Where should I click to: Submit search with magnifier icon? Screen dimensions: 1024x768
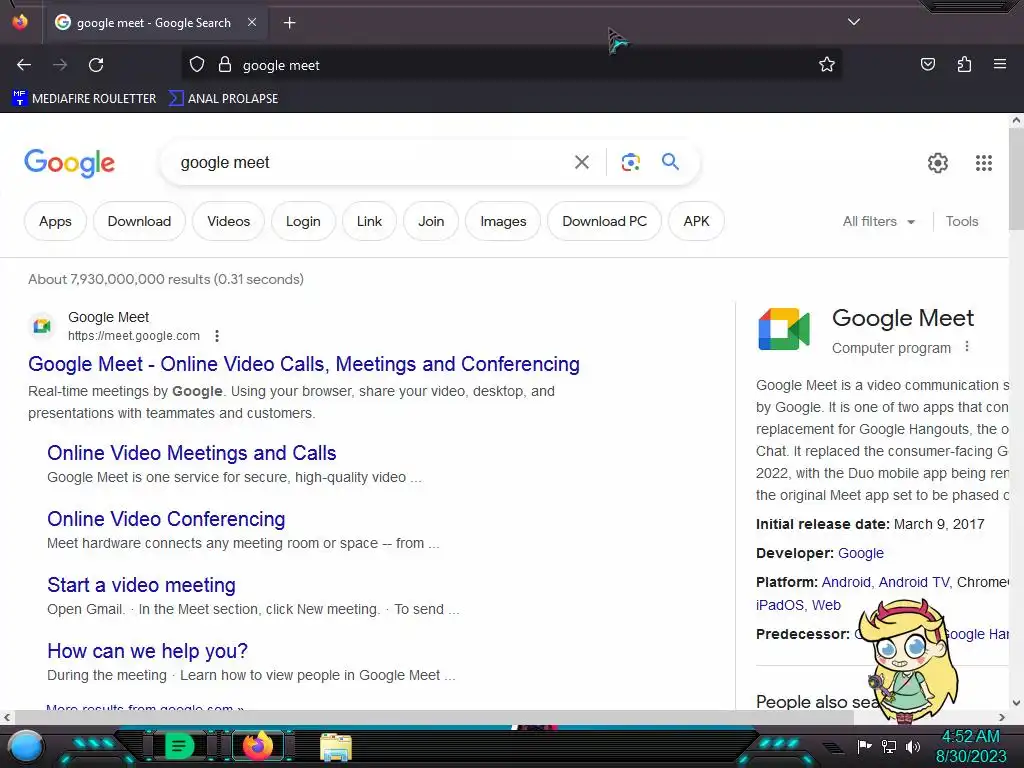670,162
